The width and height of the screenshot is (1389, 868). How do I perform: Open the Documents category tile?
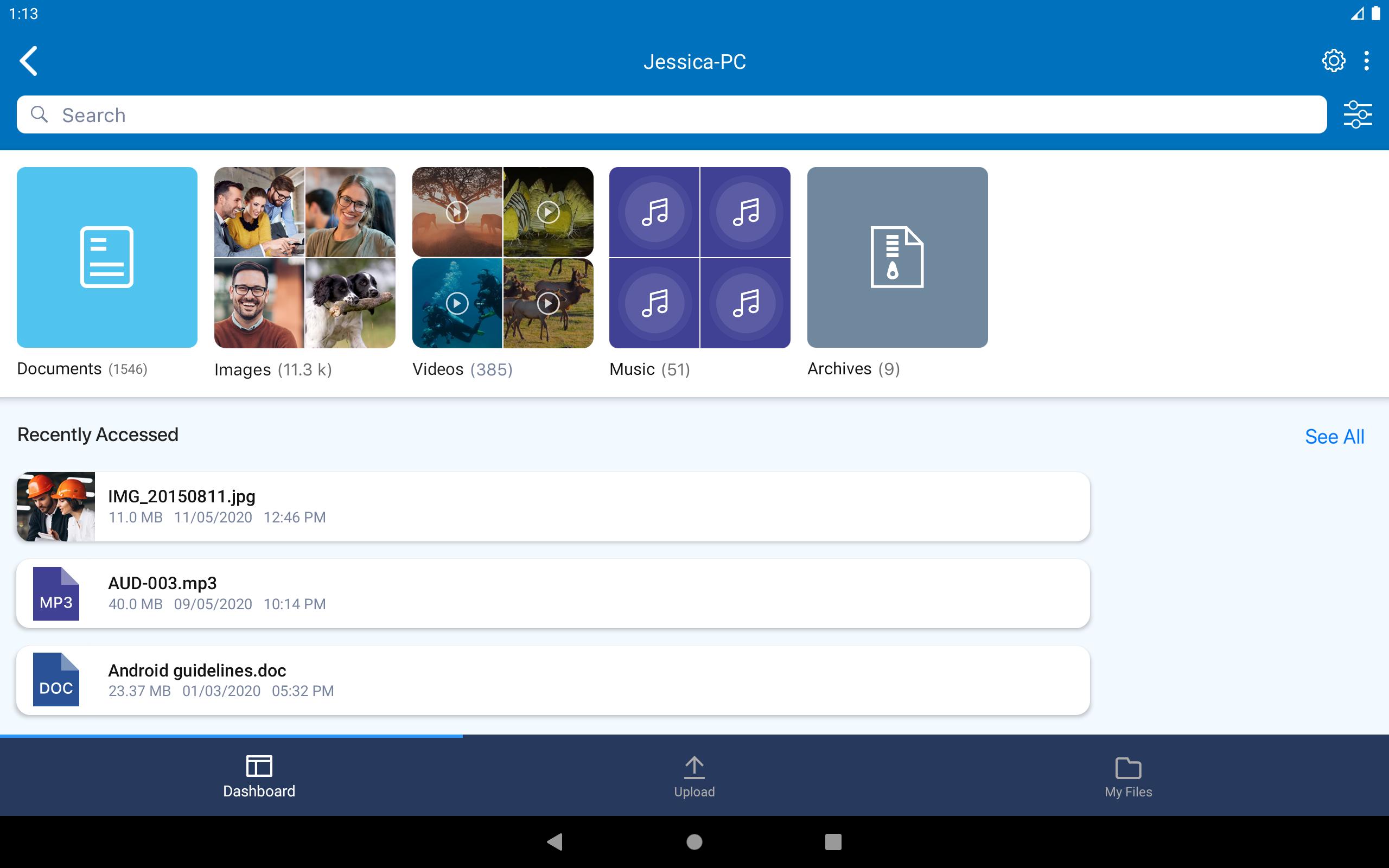coord(107,257)
